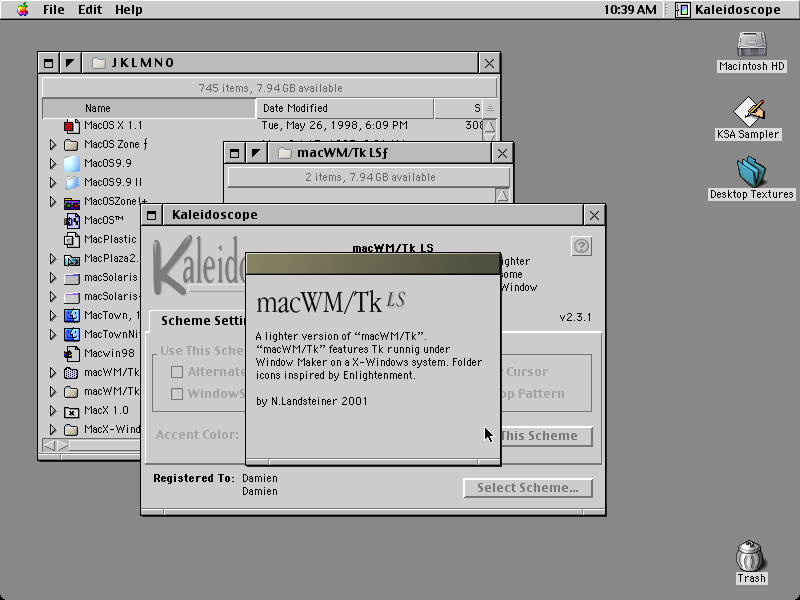
Task: Click the up scroll arrow in JKLMNO window
Action: click(x=490, y=126)
